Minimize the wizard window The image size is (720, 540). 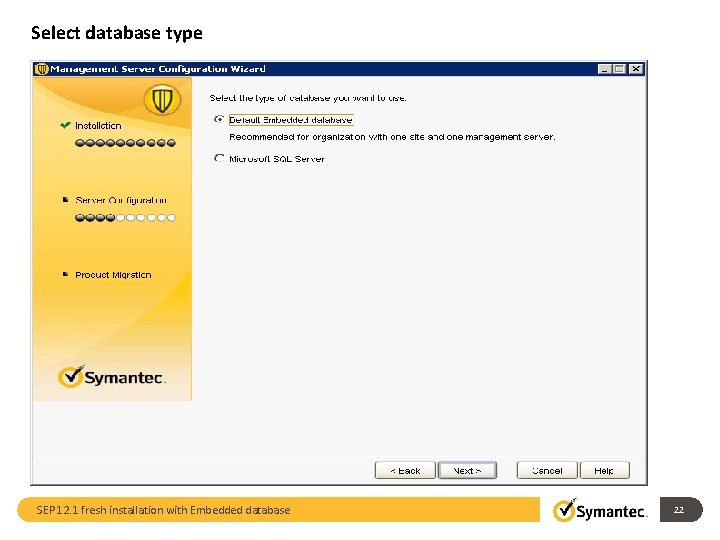pyautogui.click(x=604, y=69)
